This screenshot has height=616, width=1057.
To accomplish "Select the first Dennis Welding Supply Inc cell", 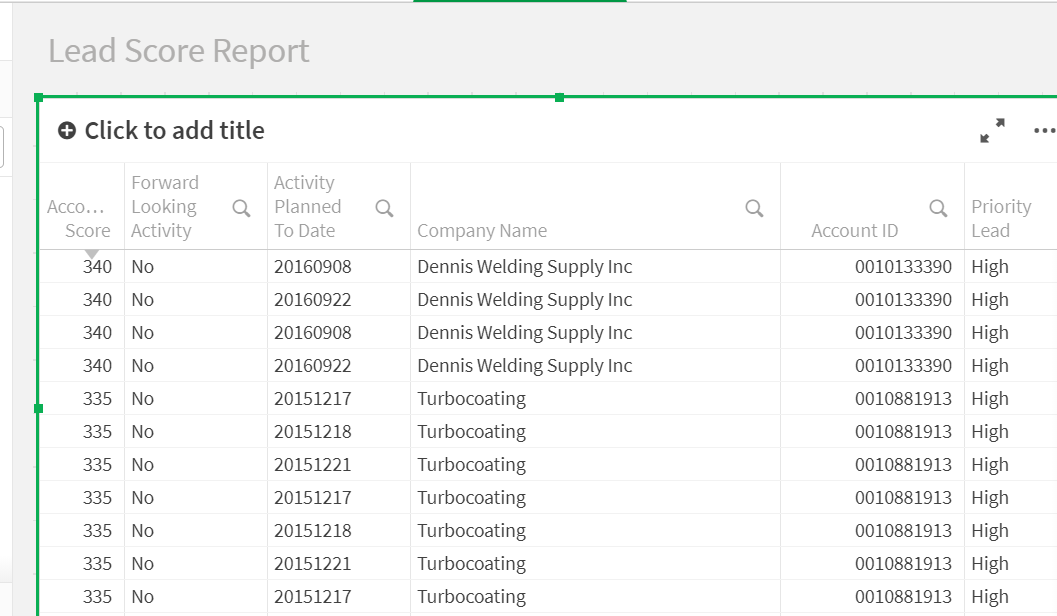I will point(524,267).
